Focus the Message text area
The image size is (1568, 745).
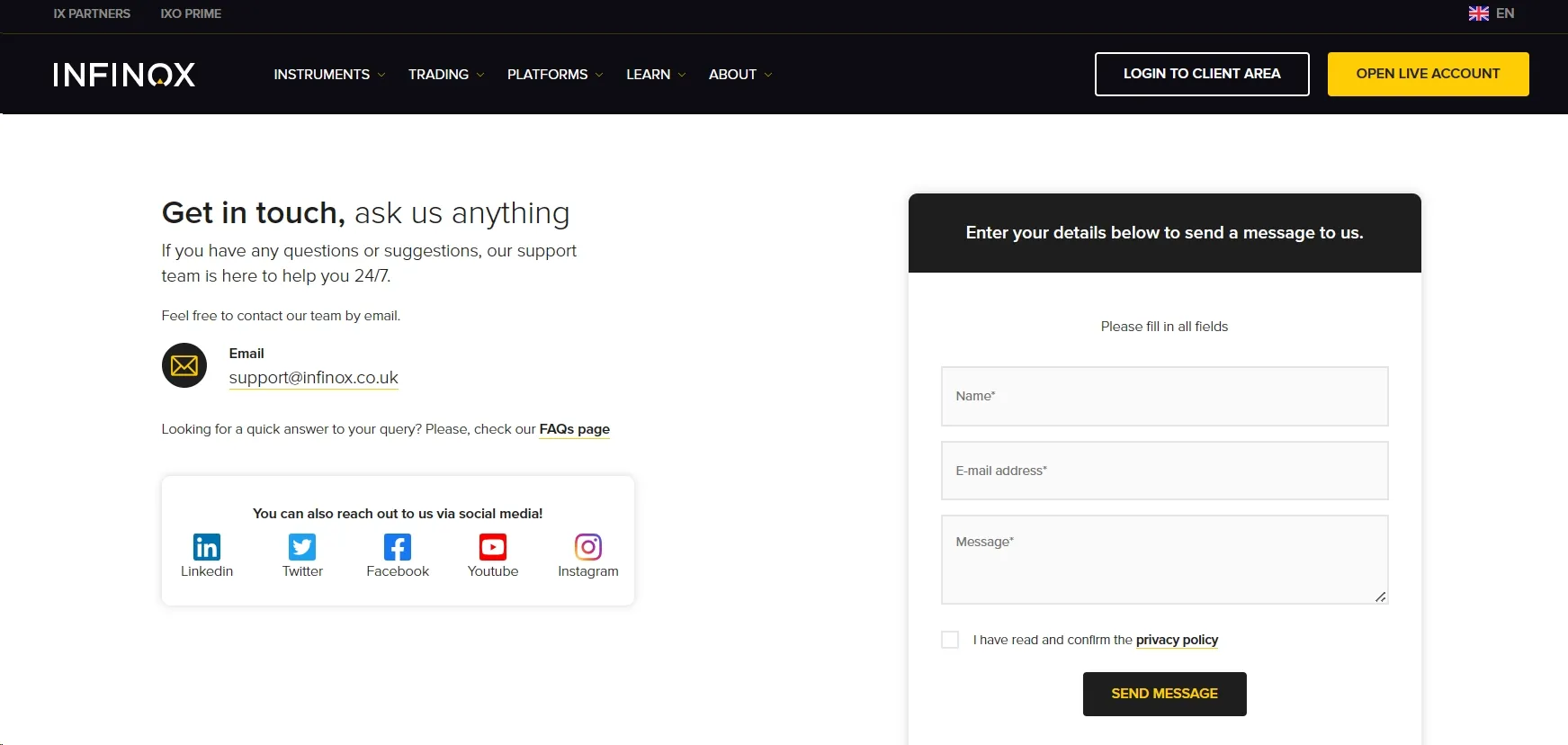click(1165, 560)
